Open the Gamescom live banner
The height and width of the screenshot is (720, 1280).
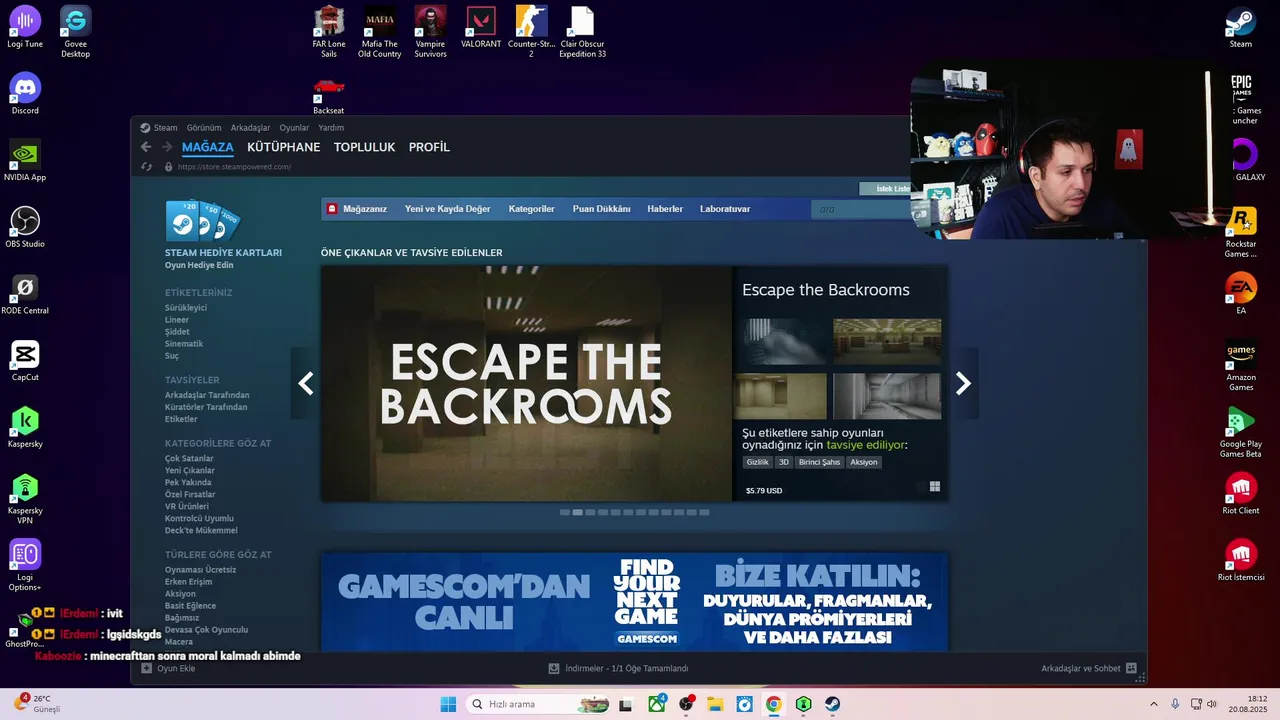pos(634,602)
